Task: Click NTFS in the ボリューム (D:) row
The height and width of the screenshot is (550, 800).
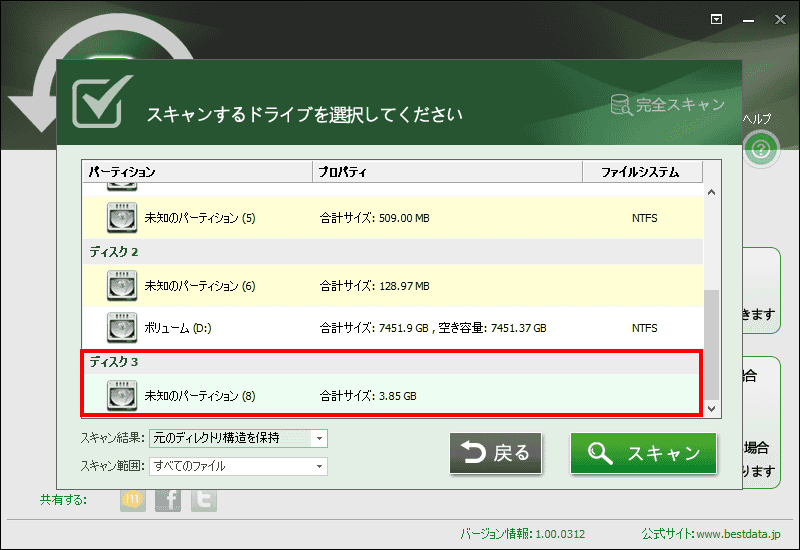Action: click(x=644, y=328)
